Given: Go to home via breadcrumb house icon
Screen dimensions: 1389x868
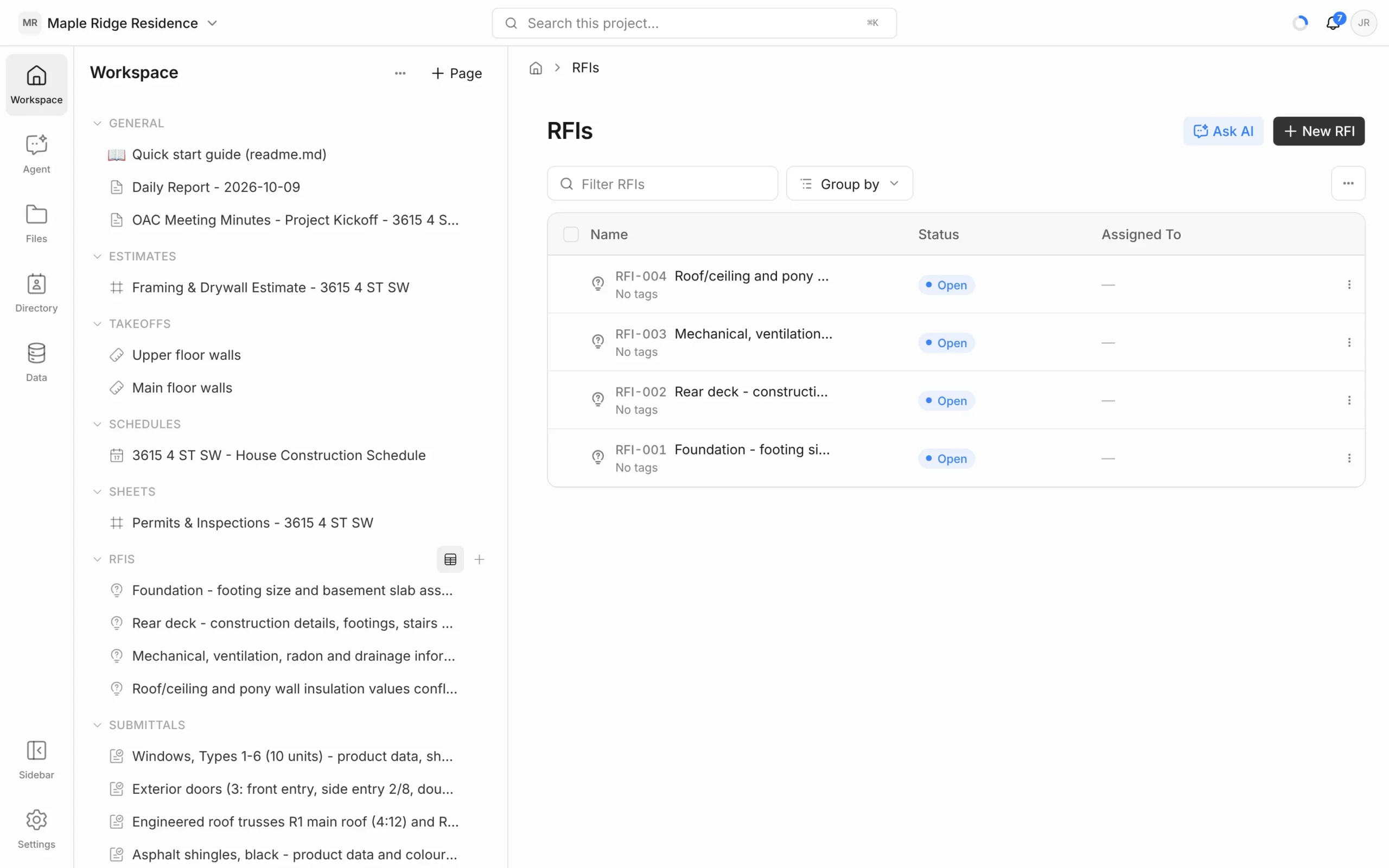Looking at the screenshot, I should pyautogui.click(x=536, y=68).
